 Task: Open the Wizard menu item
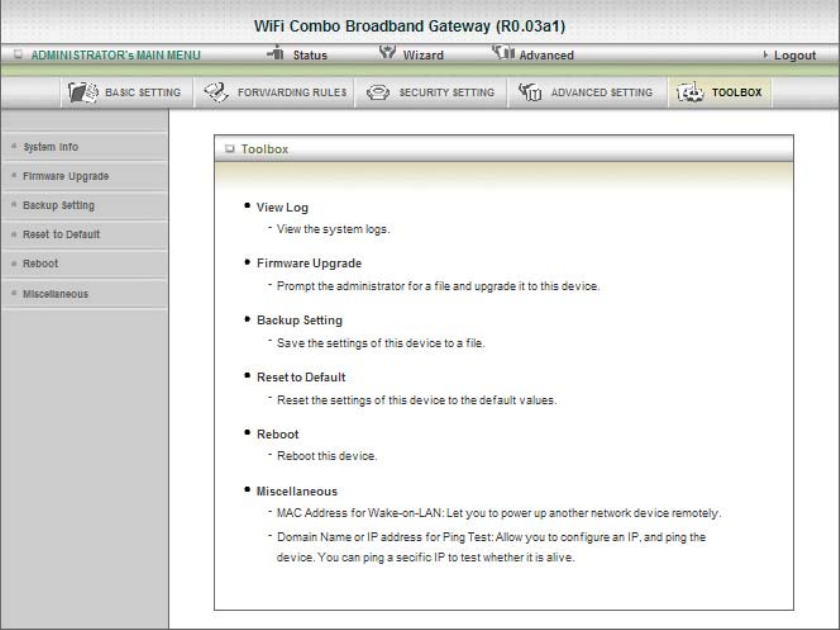423,55
